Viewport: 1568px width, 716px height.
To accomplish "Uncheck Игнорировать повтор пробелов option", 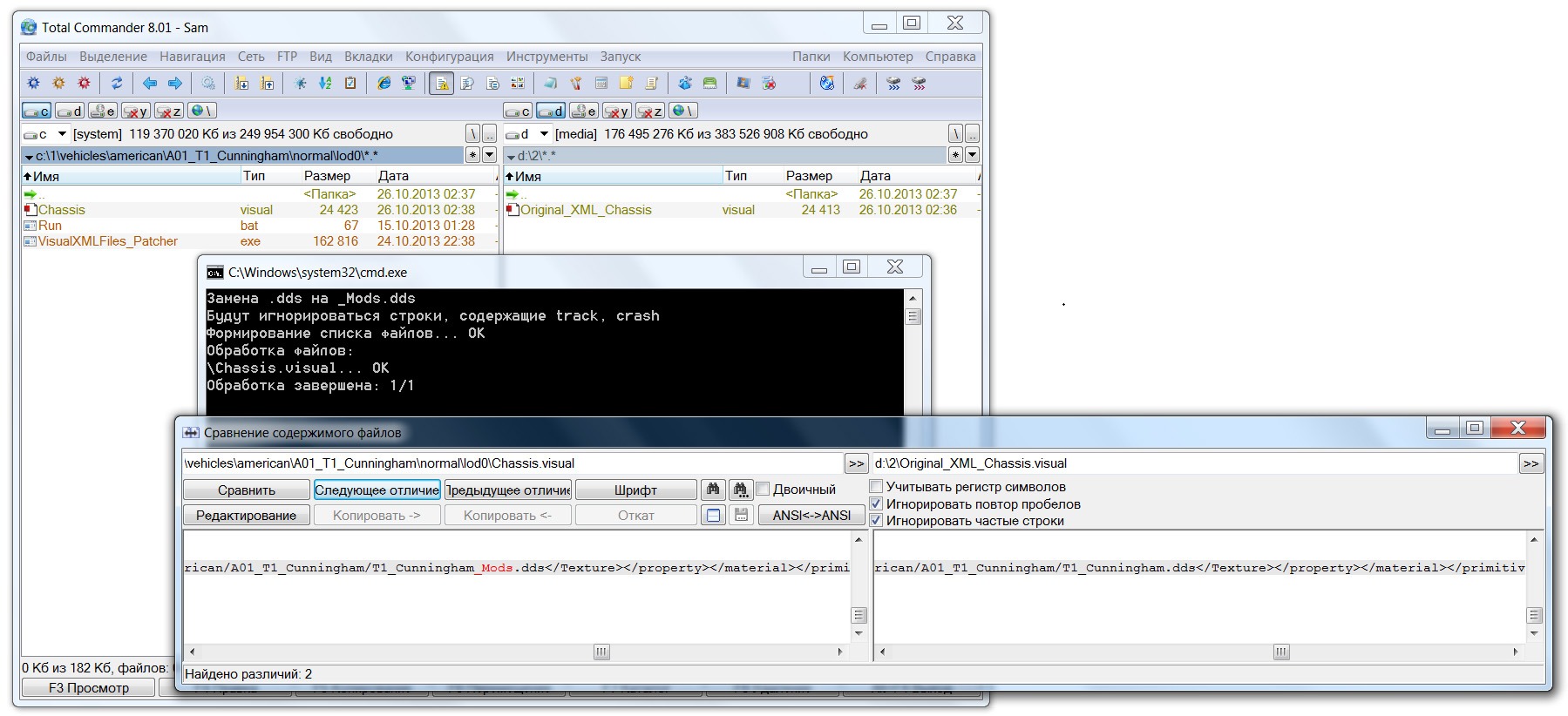I will pyautogui.click(x=877, y=503).
